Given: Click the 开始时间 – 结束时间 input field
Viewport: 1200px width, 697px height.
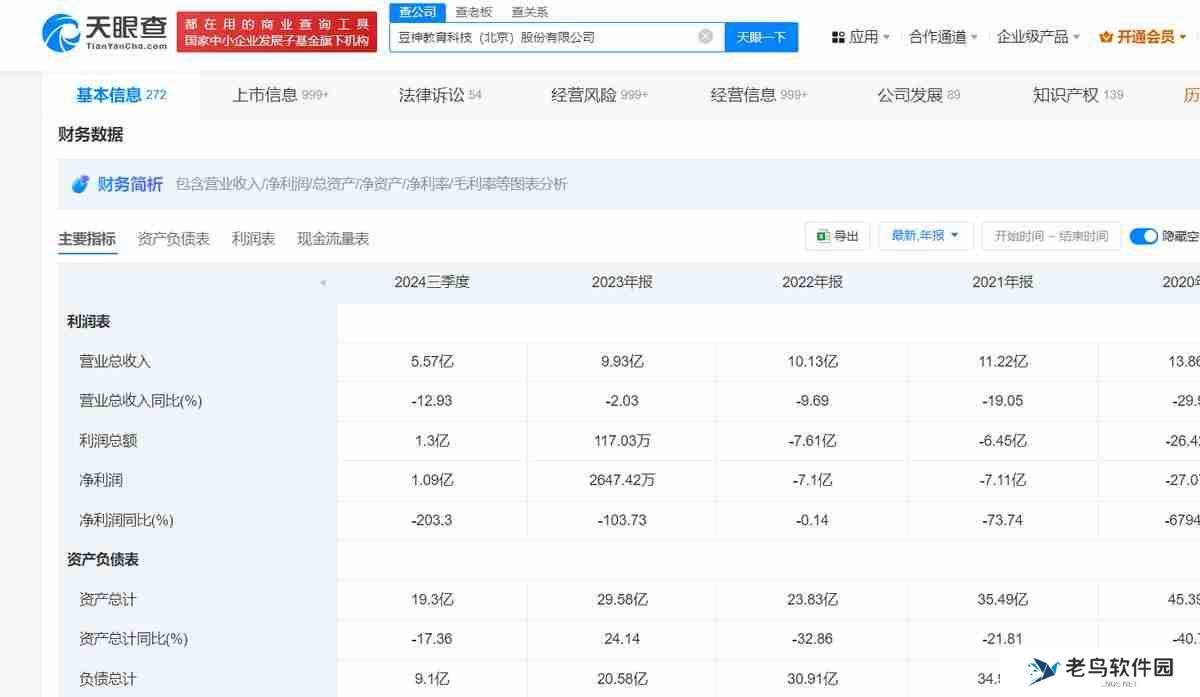Looking at the screenshot, I should coord(1051,236).
